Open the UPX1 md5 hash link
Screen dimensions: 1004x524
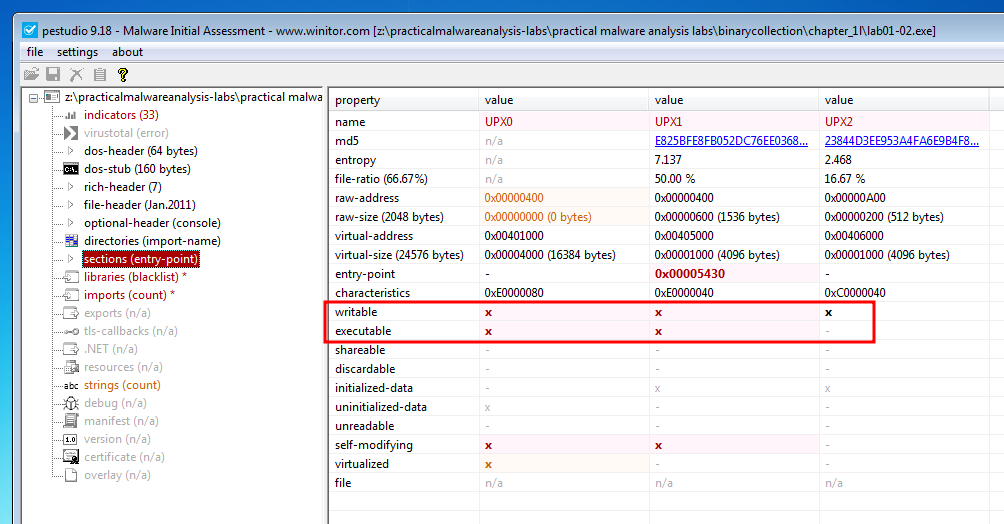pos(731,141)
